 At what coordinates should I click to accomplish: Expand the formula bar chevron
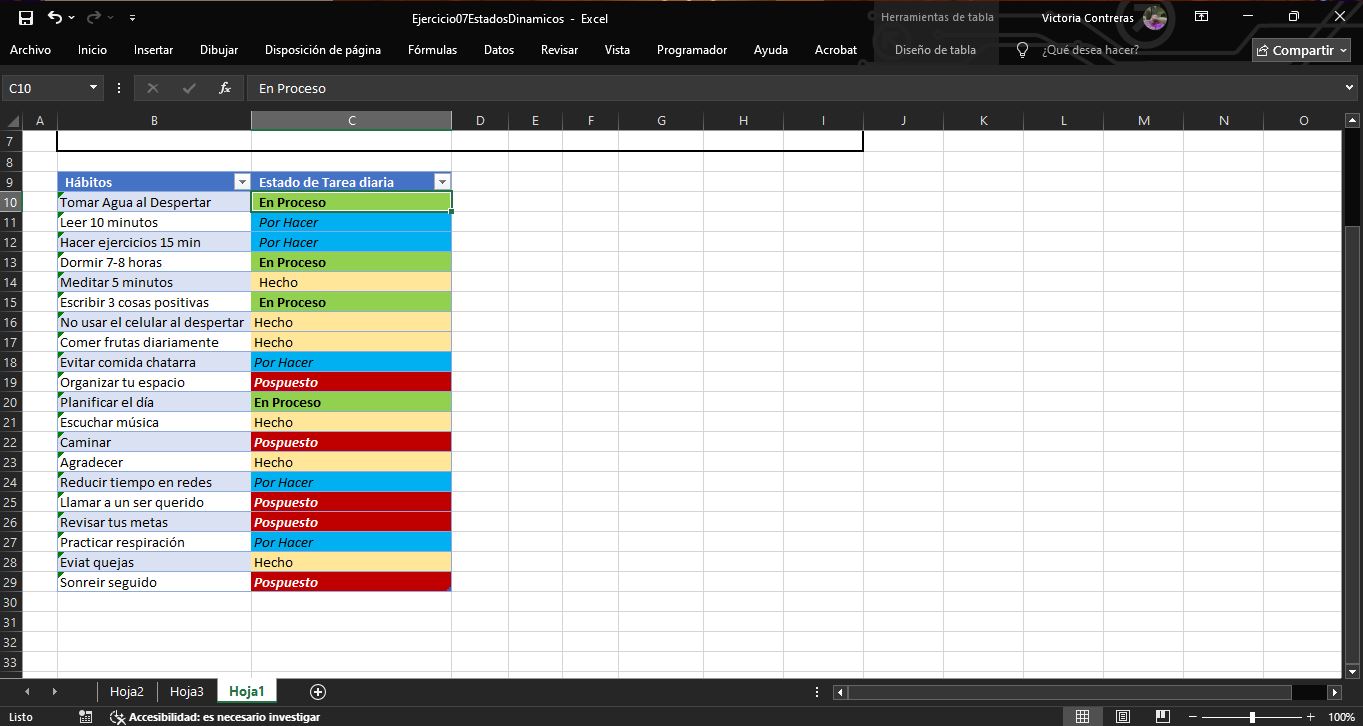(x=1349, y=88)
